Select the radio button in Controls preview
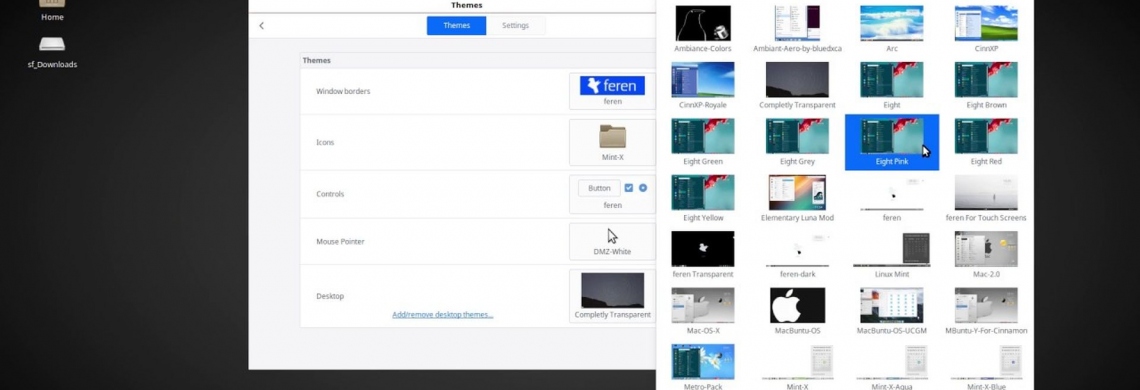Viewport: 1140px width, 390px height. [x=643, y=188]
